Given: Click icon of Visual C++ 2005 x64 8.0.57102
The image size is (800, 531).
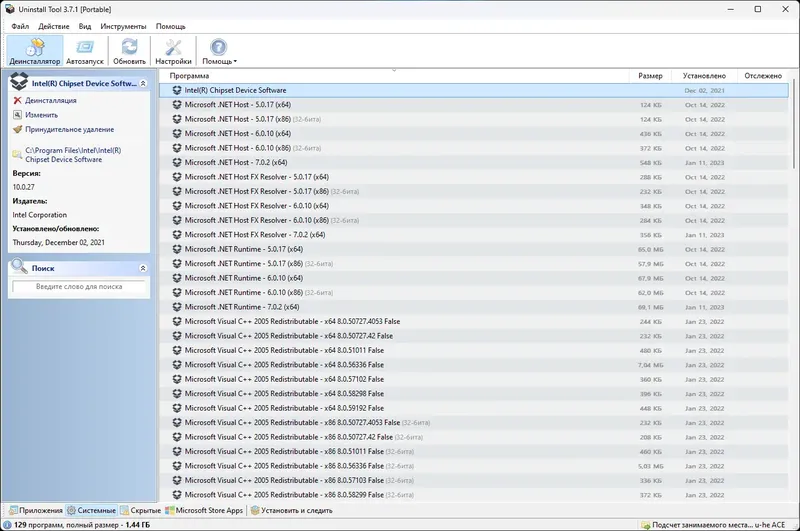Looking at the screenshot, I should (177, 379).
